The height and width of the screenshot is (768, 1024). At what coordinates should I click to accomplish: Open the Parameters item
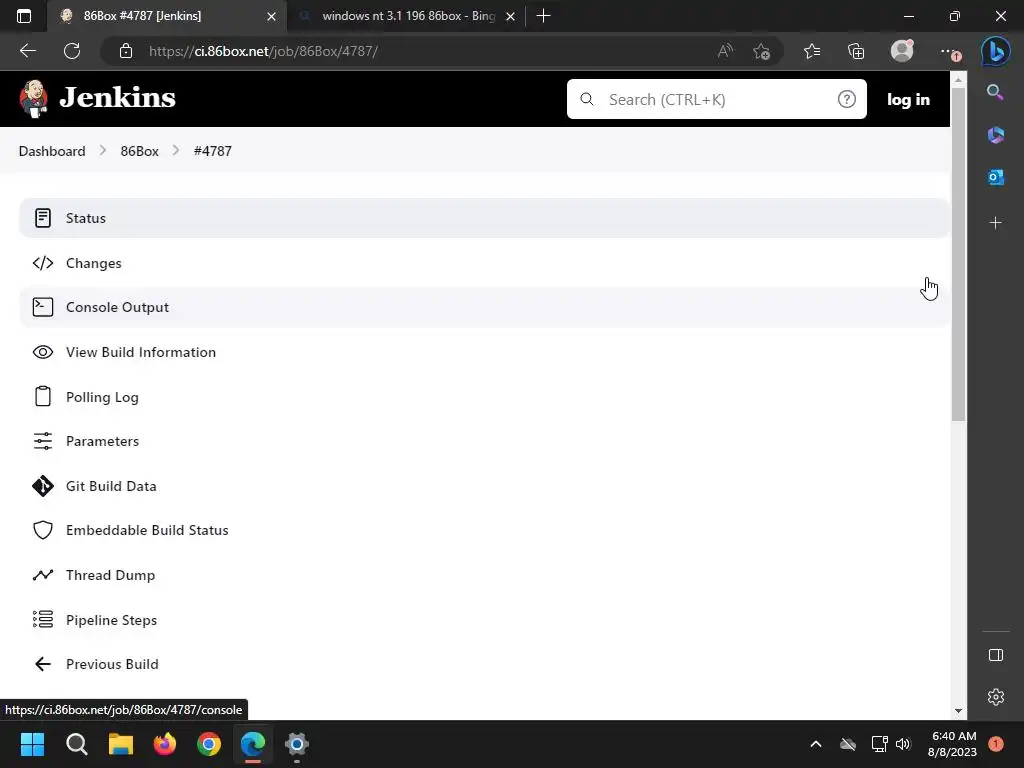[x=485, y=441]
